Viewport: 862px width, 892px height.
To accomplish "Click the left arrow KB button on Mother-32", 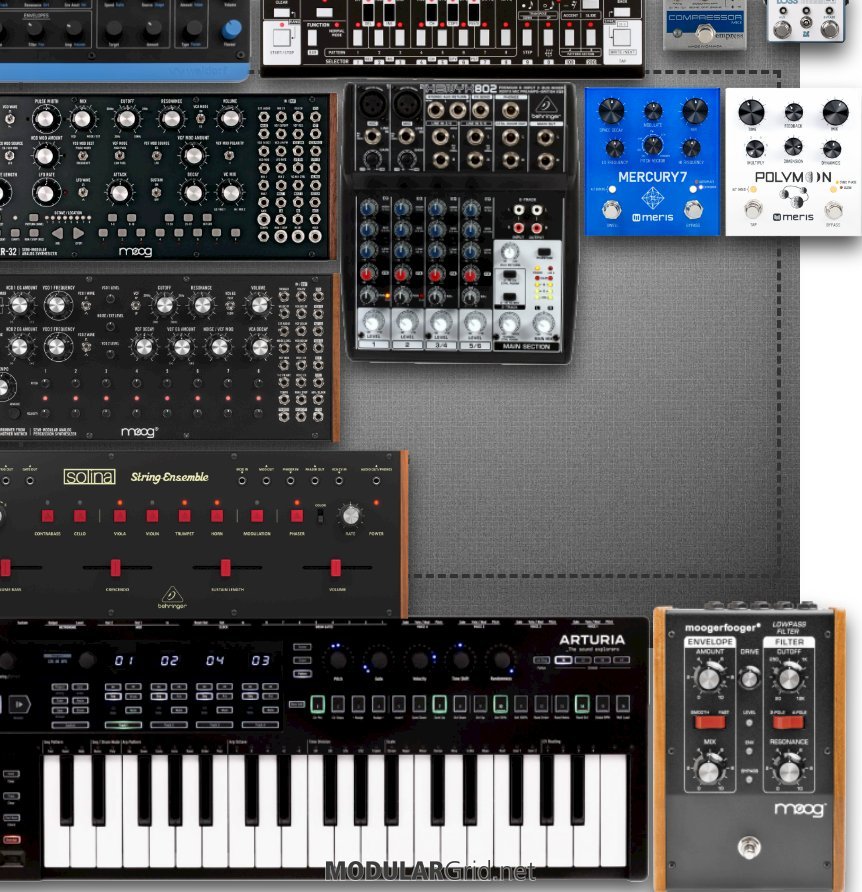I will (57, 233).
